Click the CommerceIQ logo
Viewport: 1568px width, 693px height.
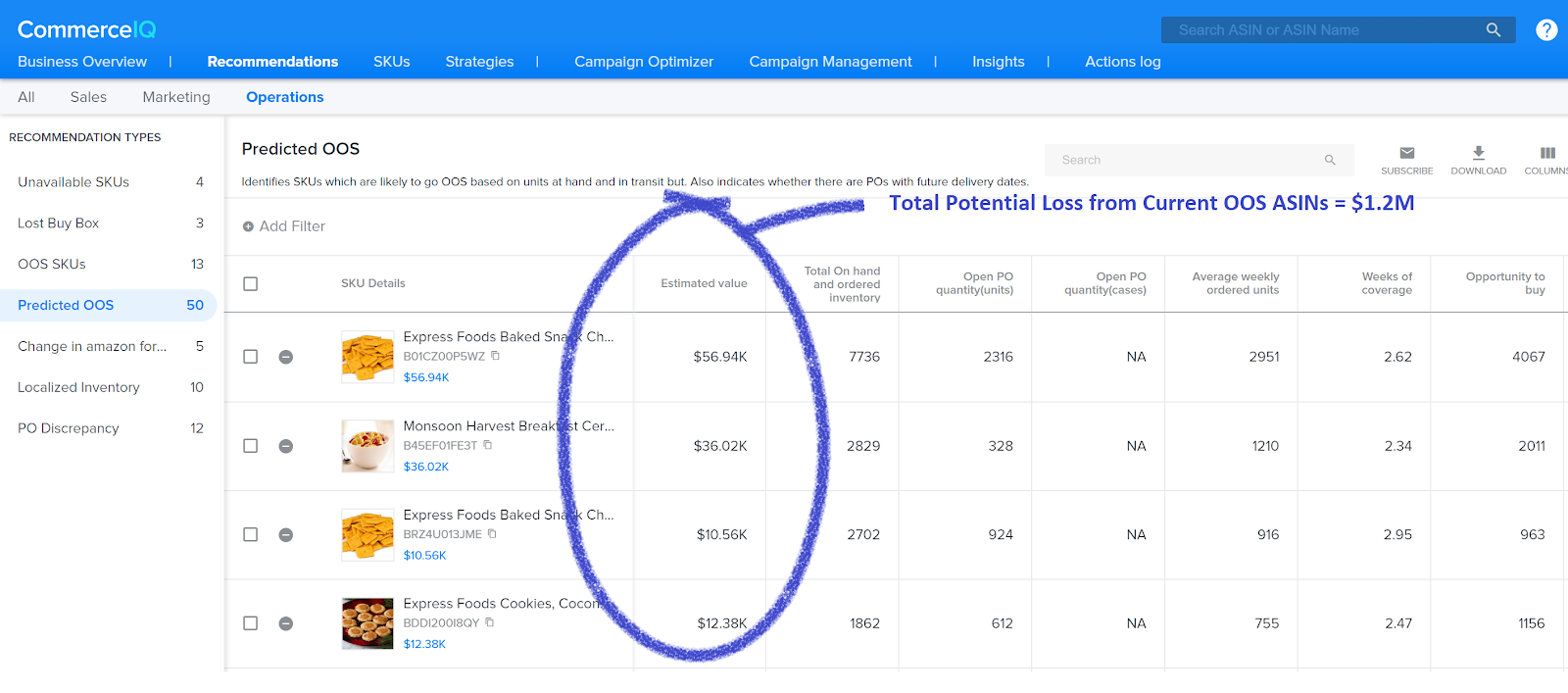pyautogui.click(x=86, y=29)
